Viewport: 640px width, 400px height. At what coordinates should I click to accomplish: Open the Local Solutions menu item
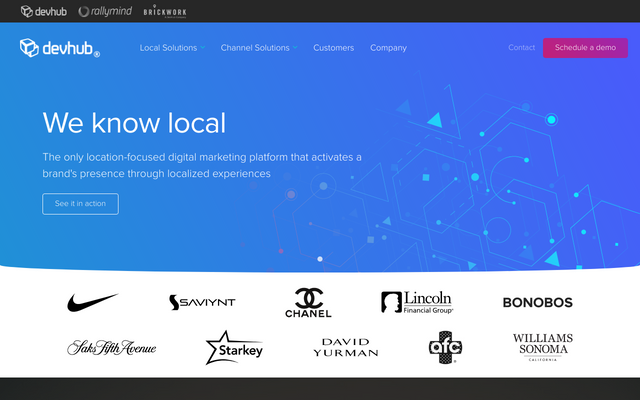(x=168, y=48)
